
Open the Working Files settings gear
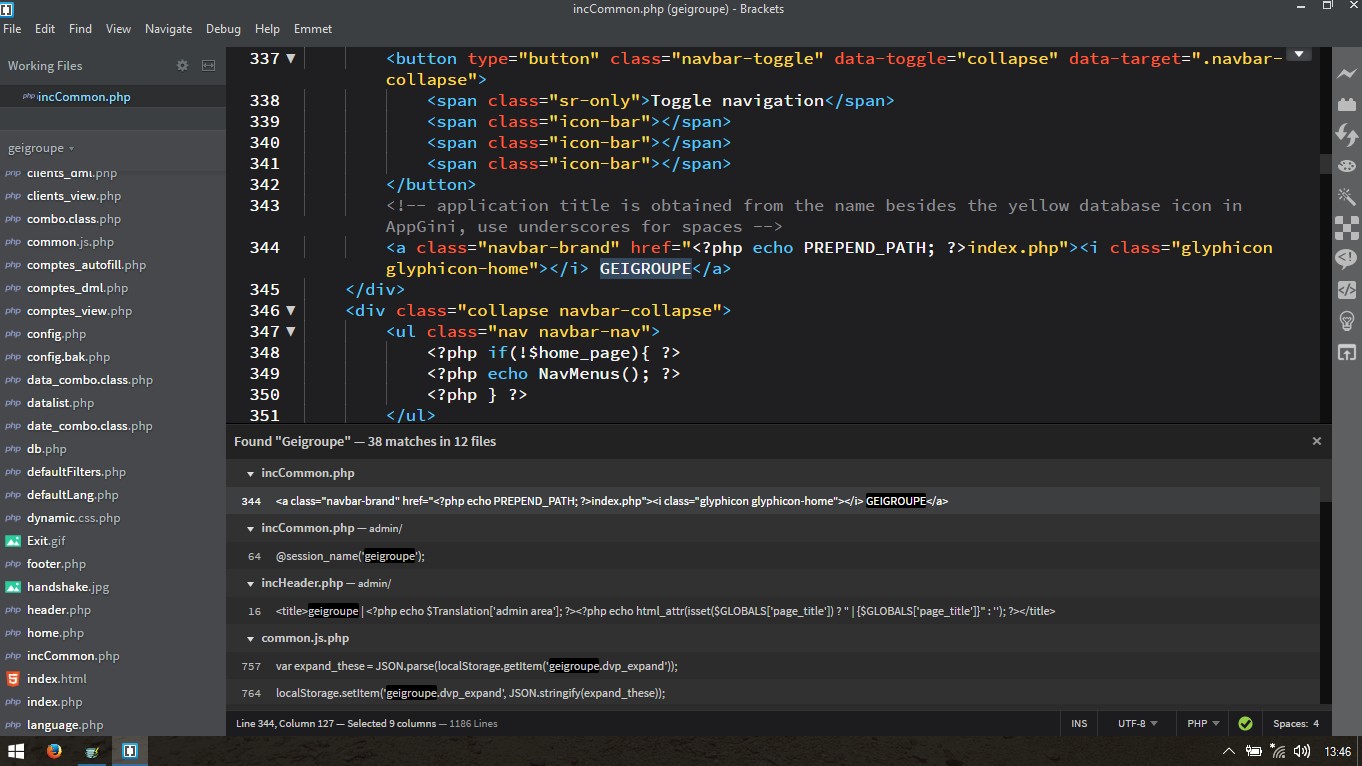point(182,66)
